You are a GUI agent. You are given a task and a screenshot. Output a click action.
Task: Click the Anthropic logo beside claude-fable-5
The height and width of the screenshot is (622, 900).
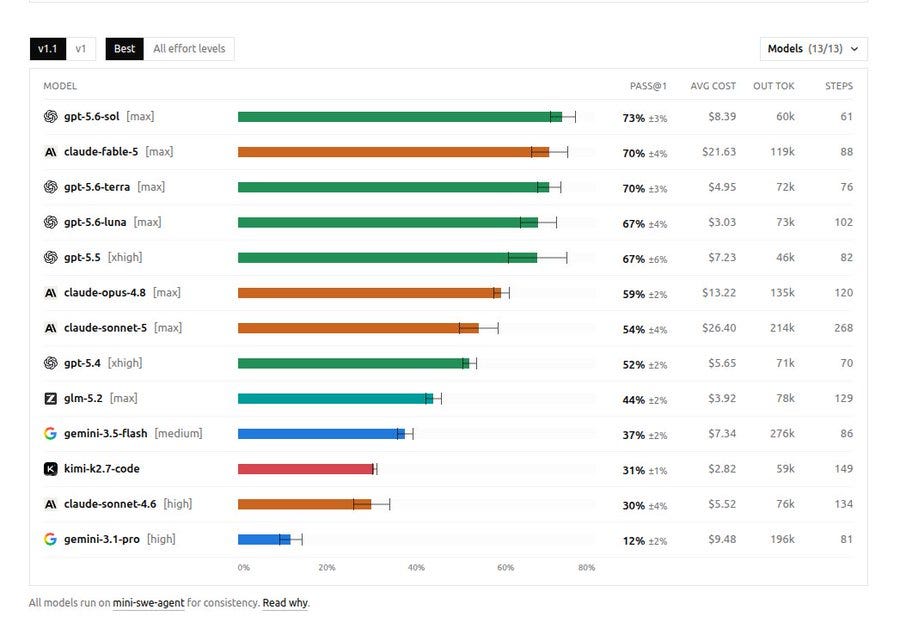point(51,152)
